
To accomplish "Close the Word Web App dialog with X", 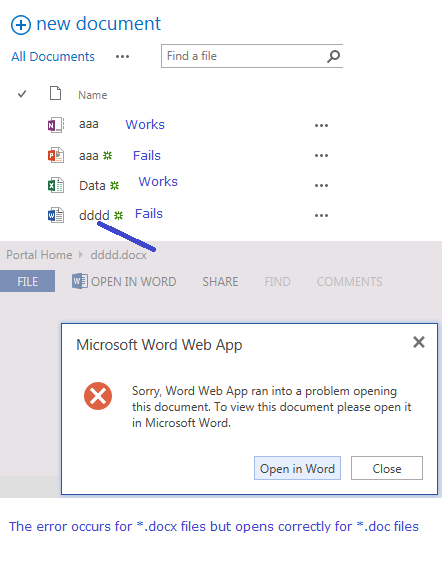I will [419, 342].
